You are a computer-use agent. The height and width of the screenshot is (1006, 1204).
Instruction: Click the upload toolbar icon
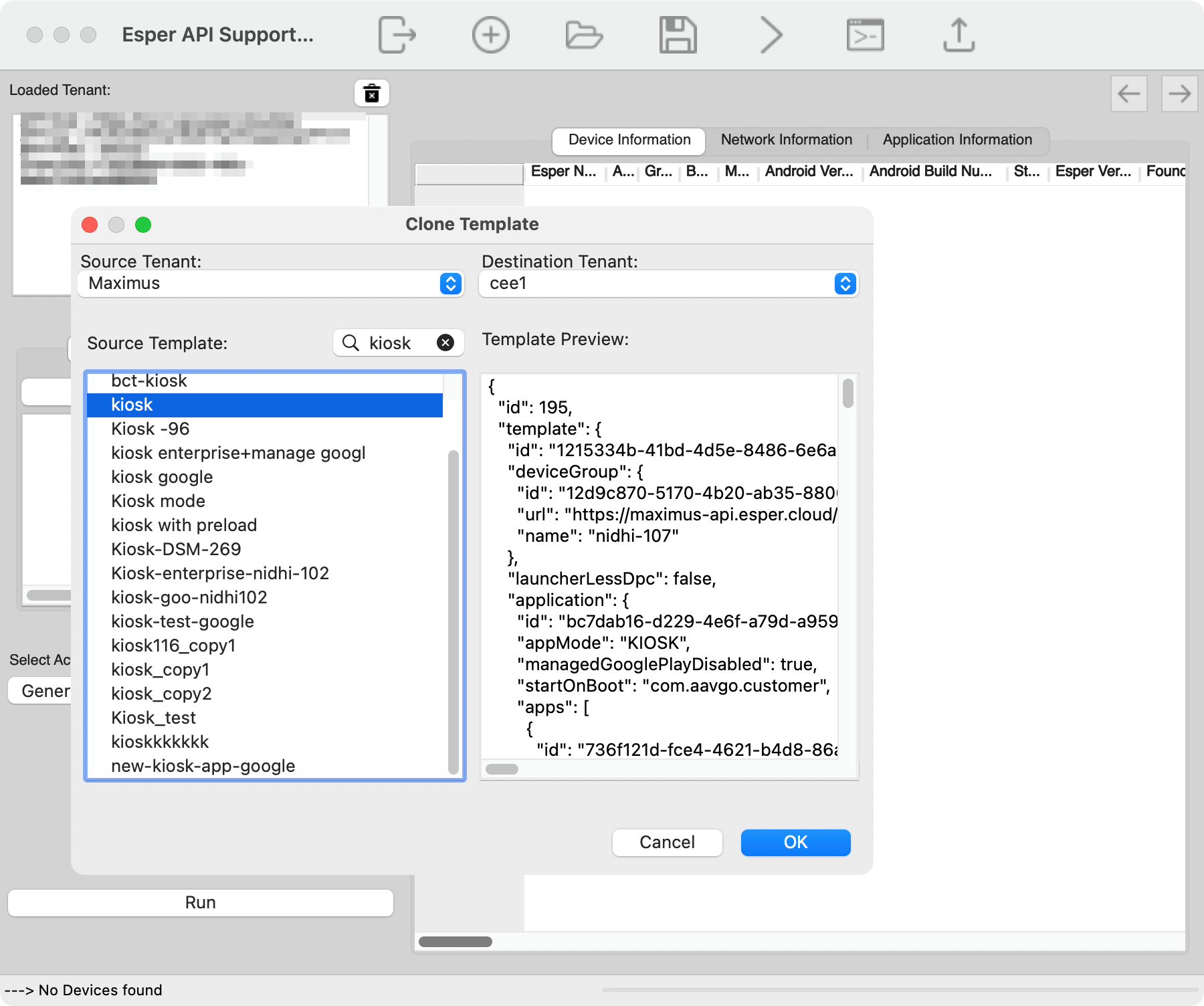pos(959,35)
